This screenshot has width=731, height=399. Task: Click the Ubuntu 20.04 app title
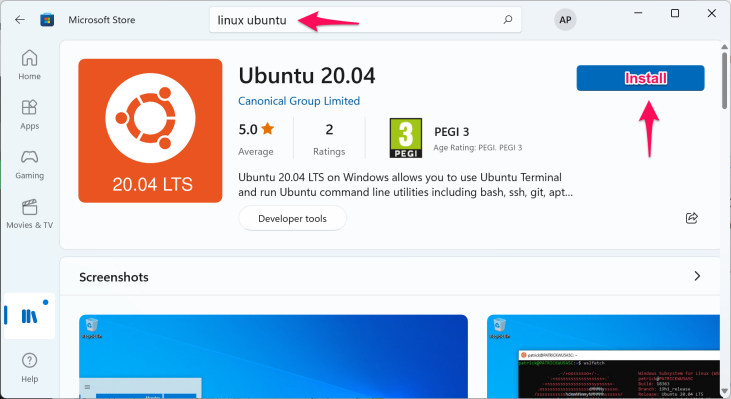307,76
